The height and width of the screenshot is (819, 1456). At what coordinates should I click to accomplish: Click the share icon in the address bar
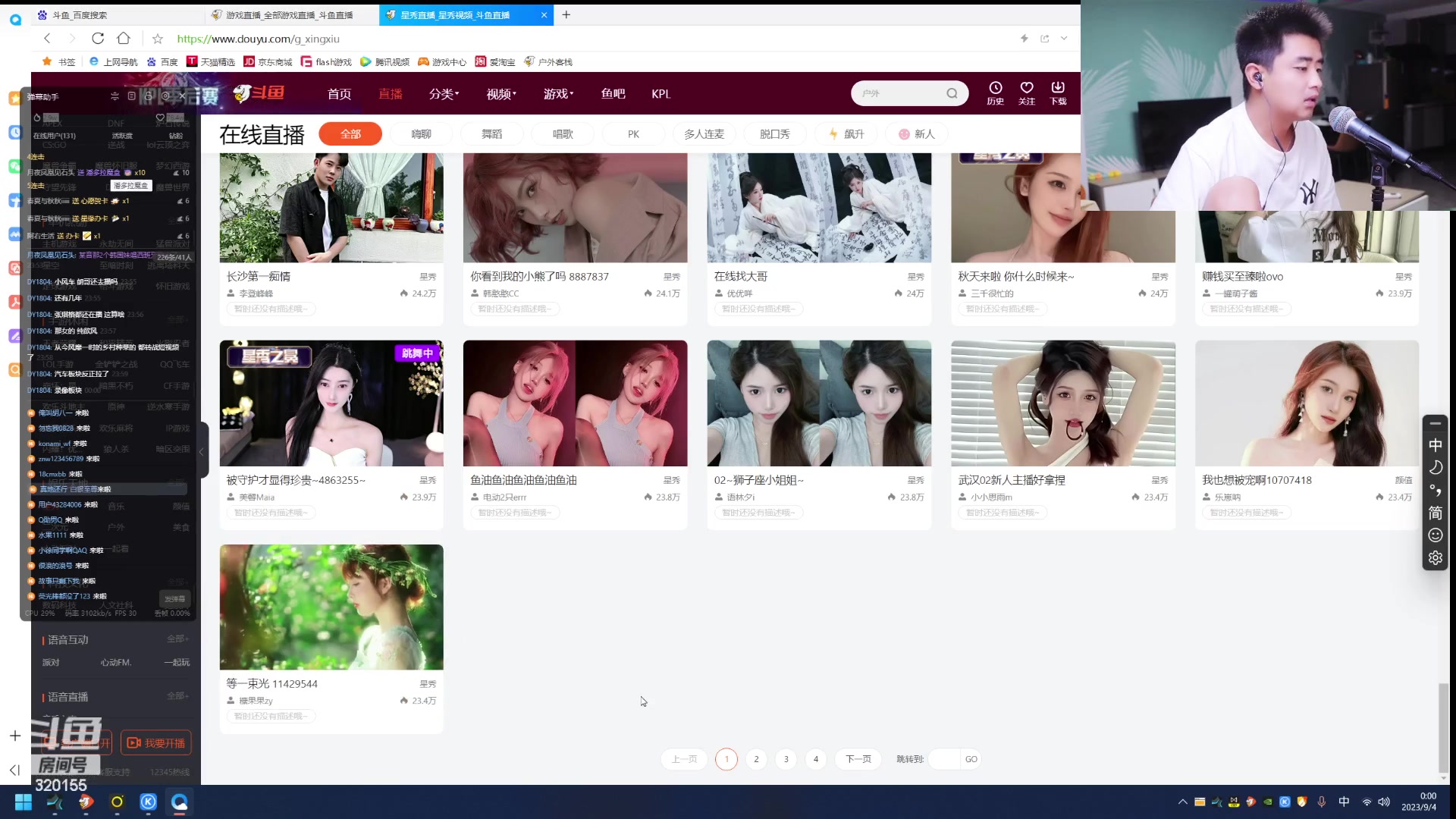coord(1045,38)
